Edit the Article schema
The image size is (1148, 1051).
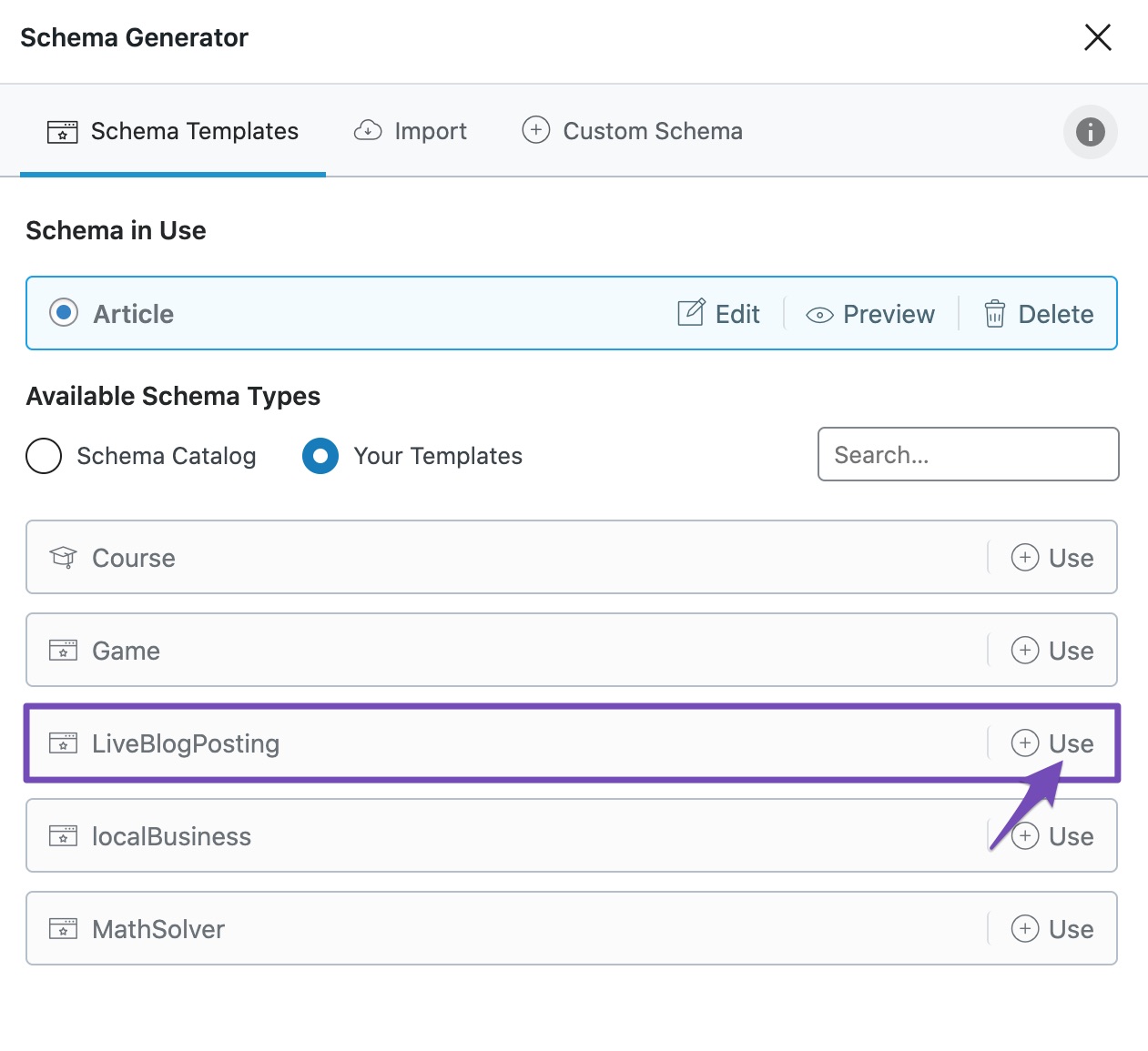[x=718, y=314]
